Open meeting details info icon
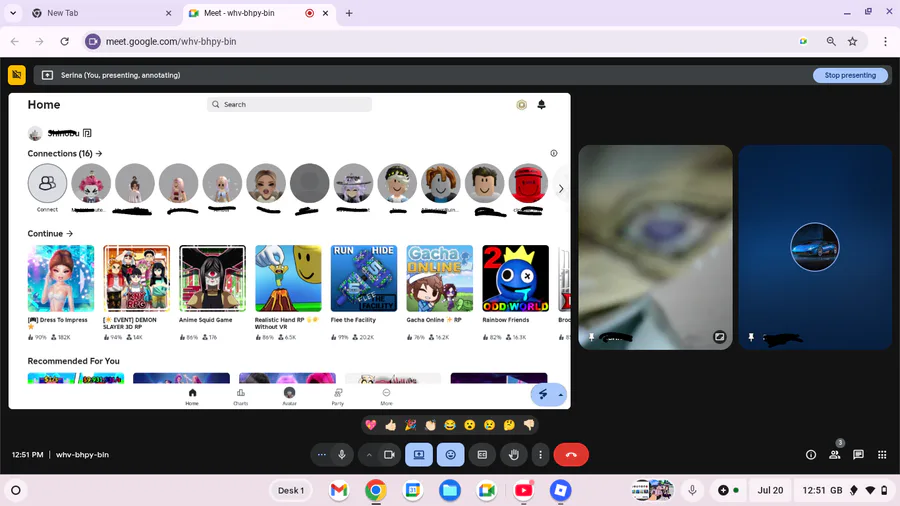900x506 pixels. [x=811, y=455]
